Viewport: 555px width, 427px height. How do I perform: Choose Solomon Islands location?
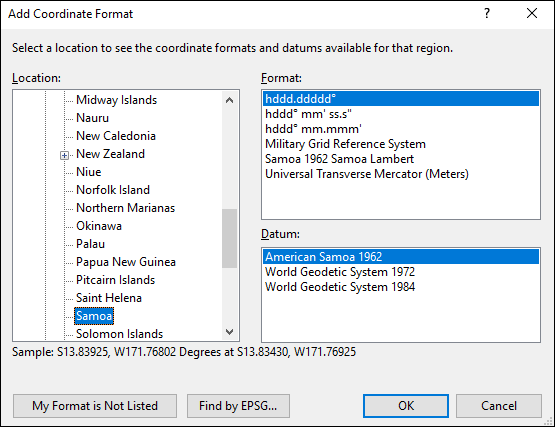coord(119,334)
